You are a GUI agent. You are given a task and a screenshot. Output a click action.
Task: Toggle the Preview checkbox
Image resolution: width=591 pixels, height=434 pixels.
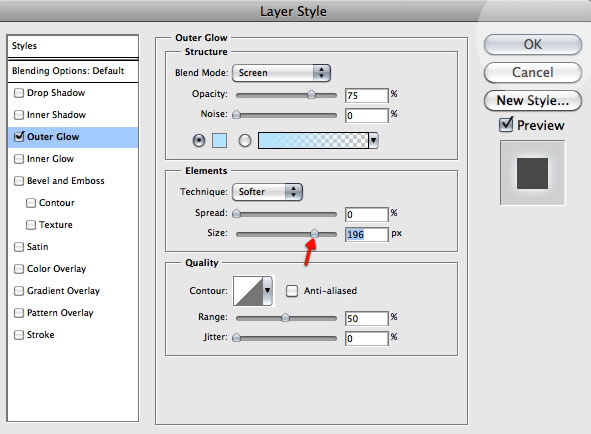click(x=506, y=124)
